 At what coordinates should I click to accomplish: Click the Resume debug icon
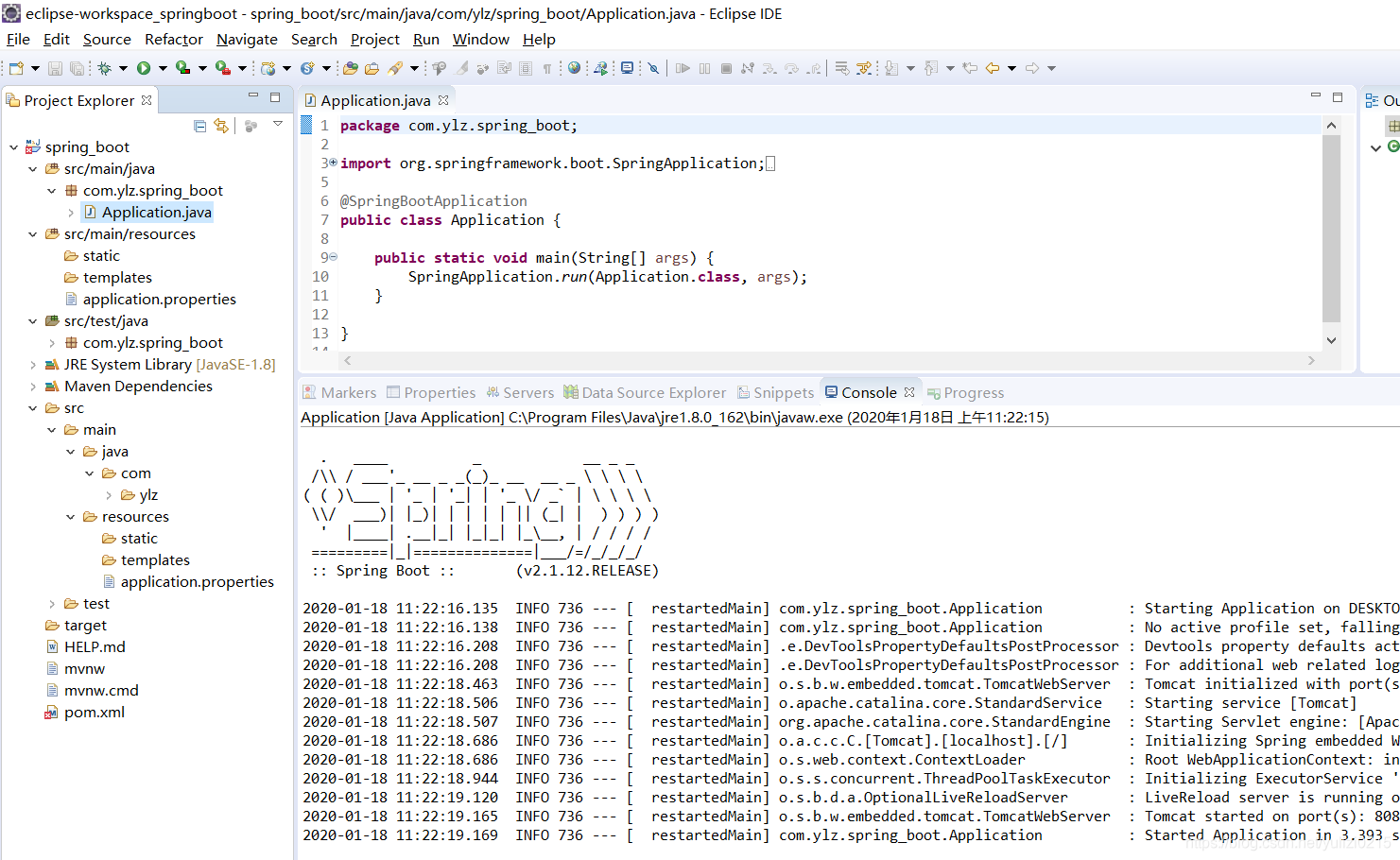pyautogui.click(x=683, y=68)
